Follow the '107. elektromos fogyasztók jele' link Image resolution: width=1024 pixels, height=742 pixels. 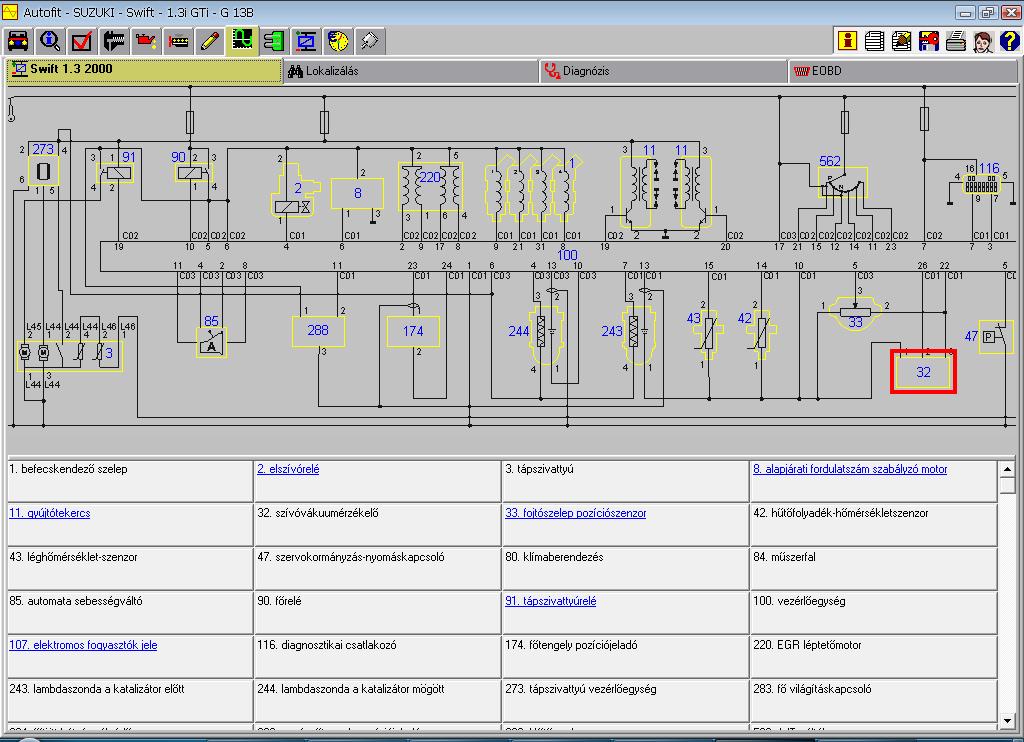click(83, 645)
